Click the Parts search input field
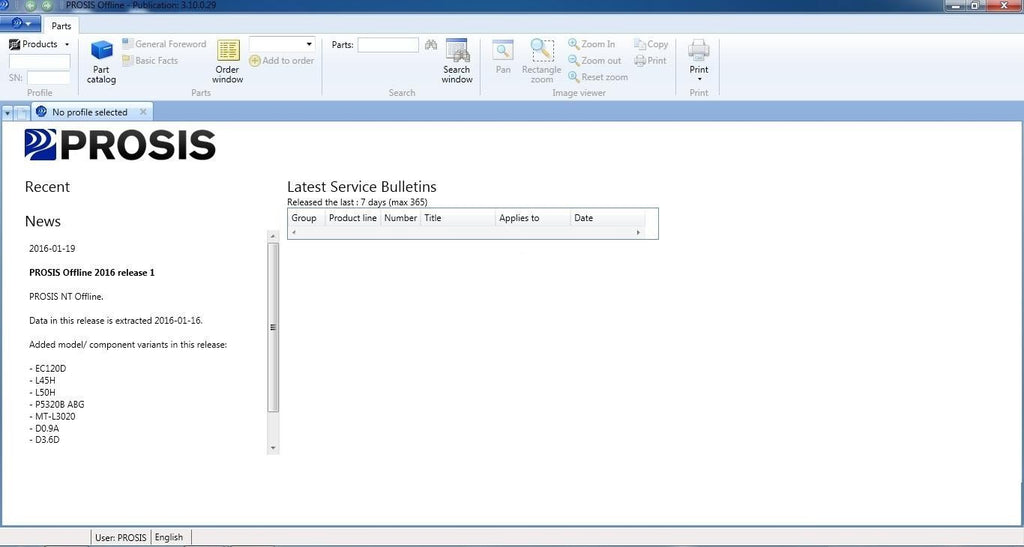This screenshot has width=1024, height=547. point(388,45)
